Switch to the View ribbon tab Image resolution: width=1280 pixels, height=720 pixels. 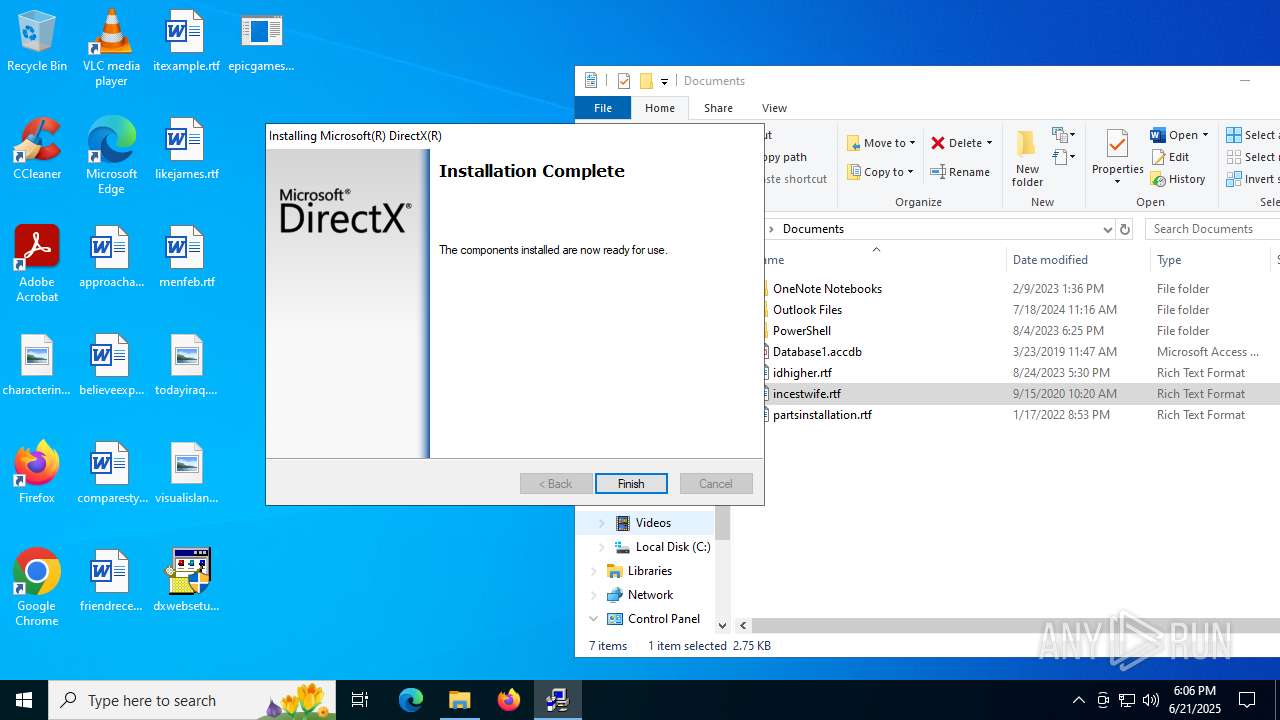pyautogui.click(x=774, y=108)
